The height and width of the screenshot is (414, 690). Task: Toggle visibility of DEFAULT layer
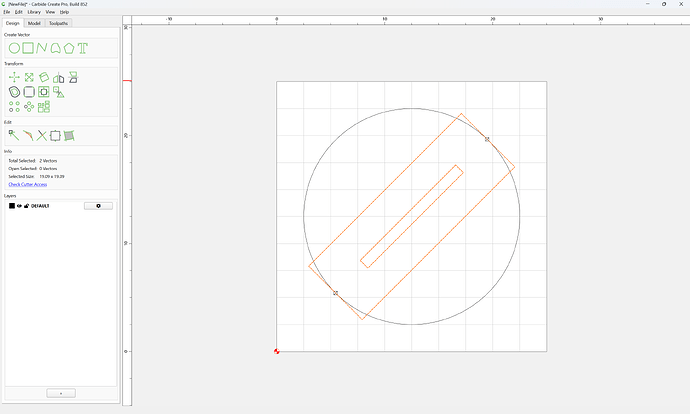(19, 206)
